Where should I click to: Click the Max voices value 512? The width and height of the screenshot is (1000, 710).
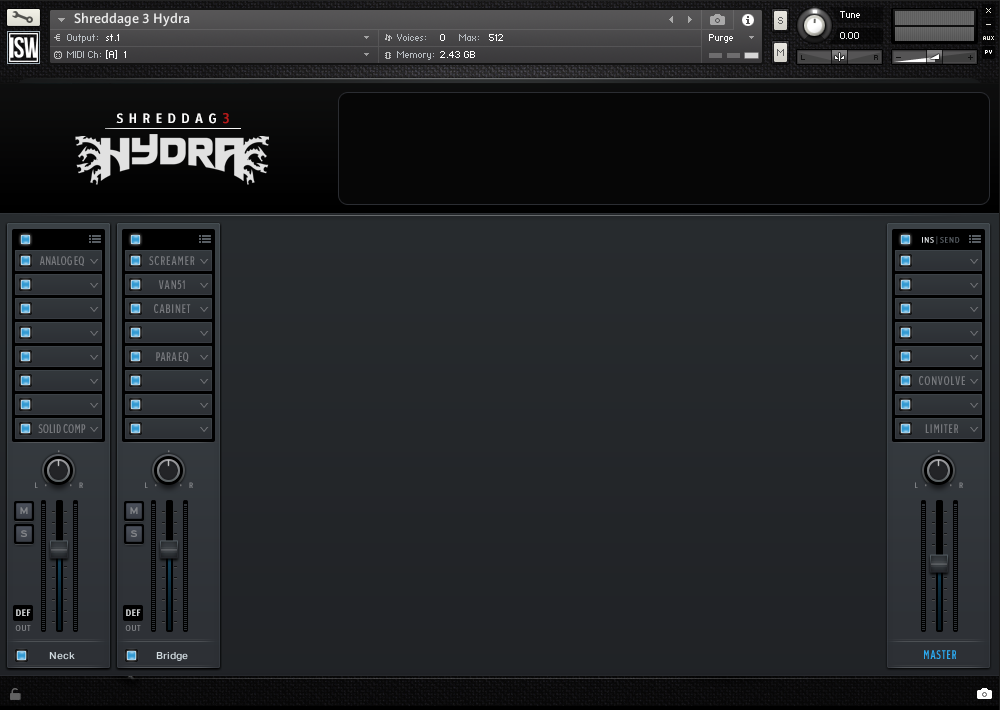pos(496,38)
